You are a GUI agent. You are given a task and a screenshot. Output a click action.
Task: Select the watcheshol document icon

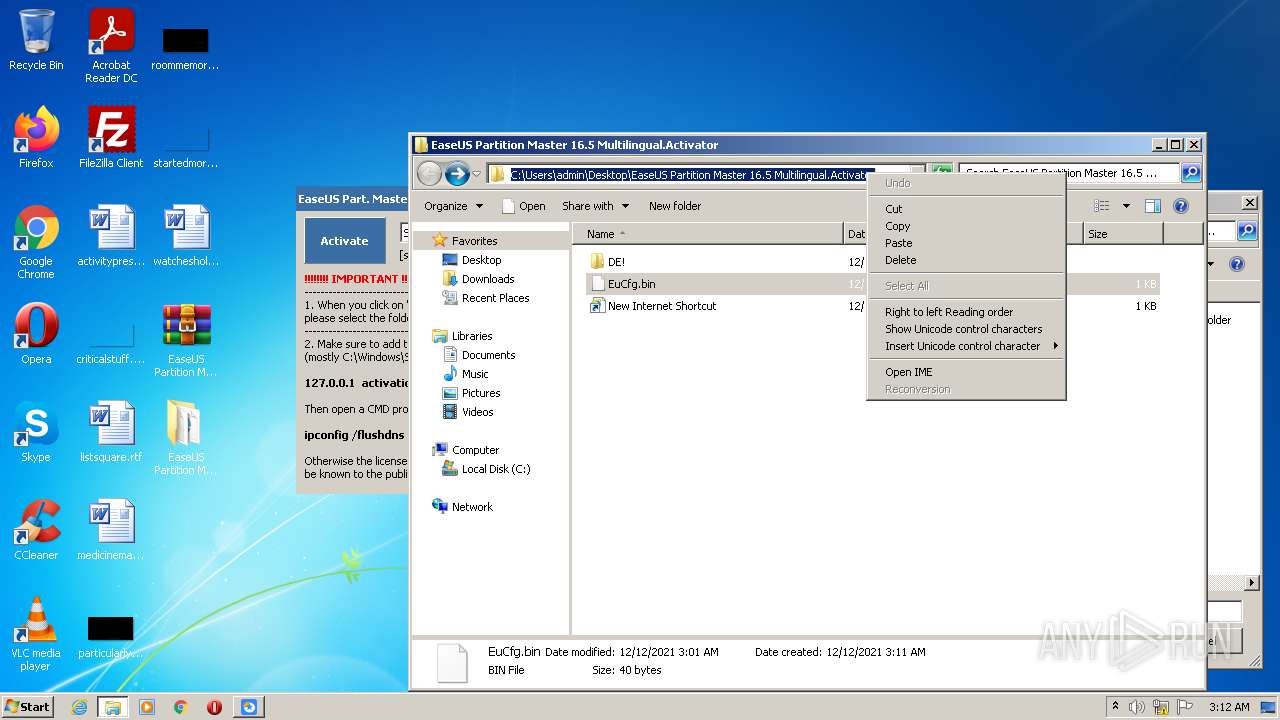pos(186,236)
